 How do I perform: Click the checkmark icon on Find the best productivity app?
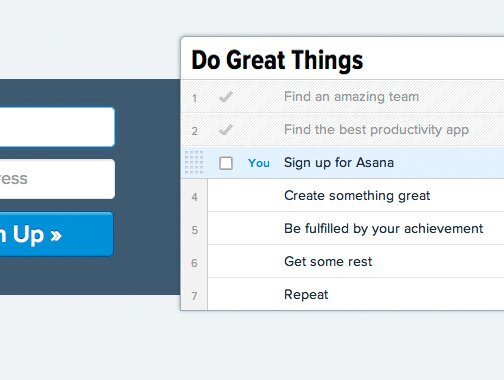click(x=226, y=130)
